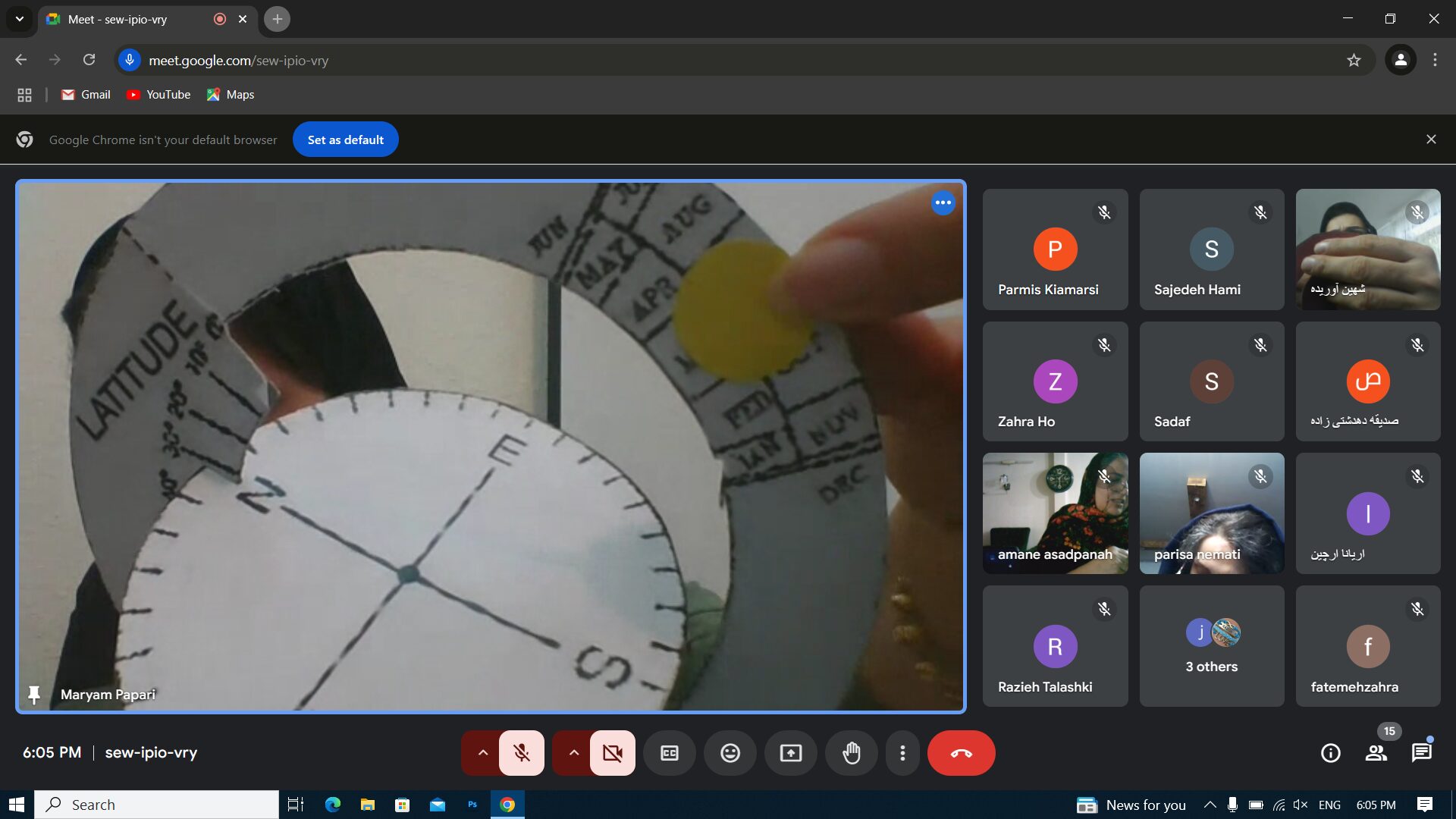Open more options three-dot menu in call bar

(x=902, y=753)
